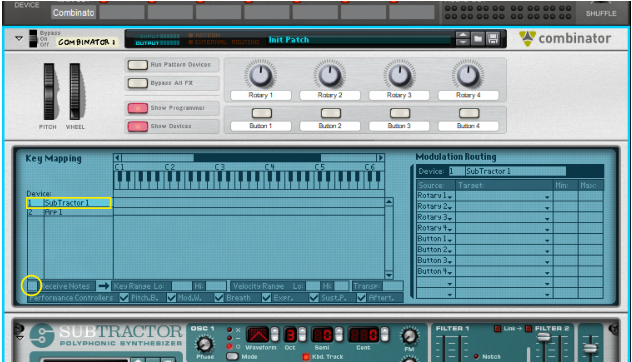Click the OSC 1 waveform display

(257, 335)
